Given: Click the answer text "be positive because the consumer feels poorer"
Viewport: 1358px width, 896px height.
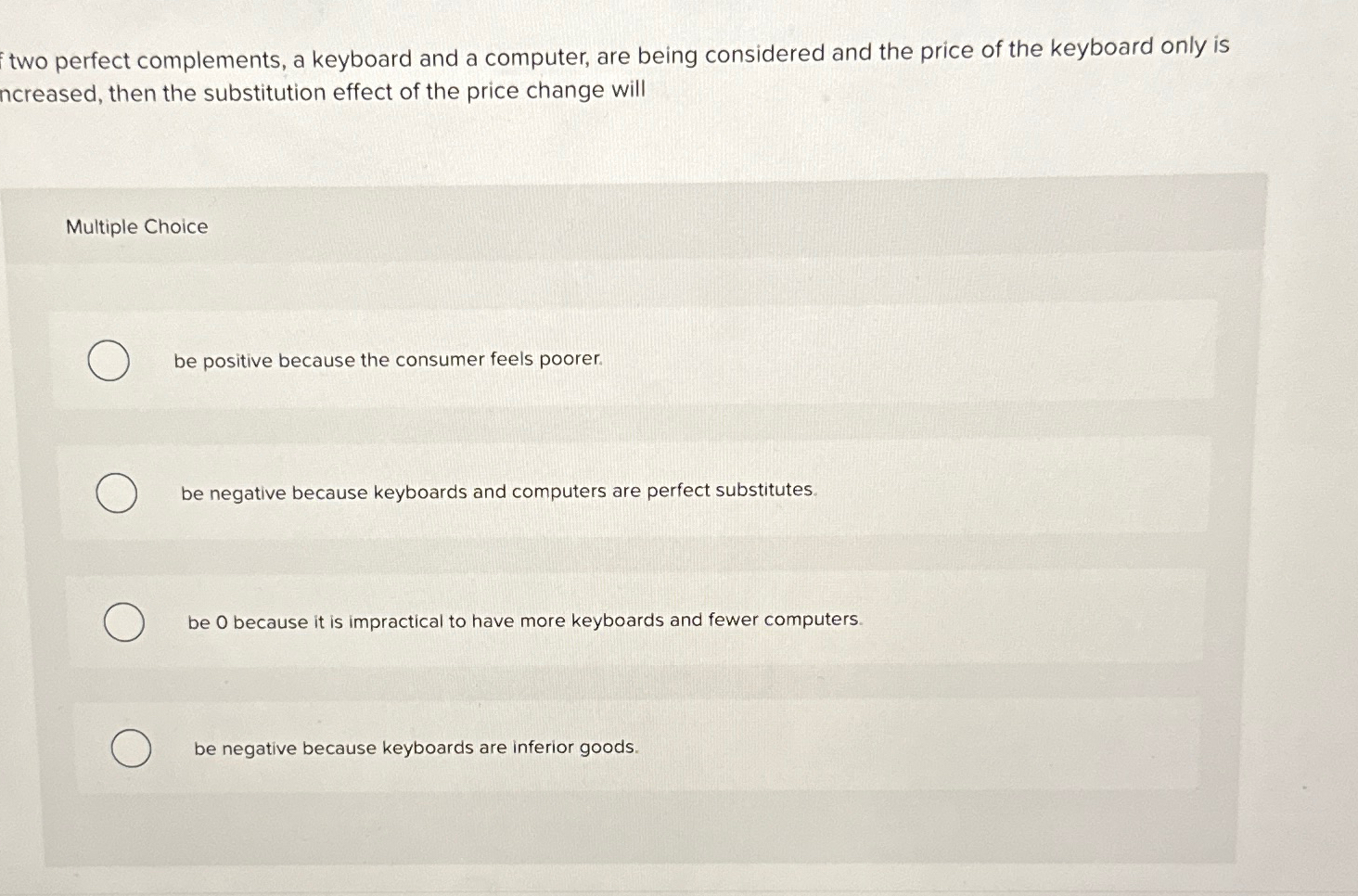Looking at the screenshot, I should click(x=390, y=360).
